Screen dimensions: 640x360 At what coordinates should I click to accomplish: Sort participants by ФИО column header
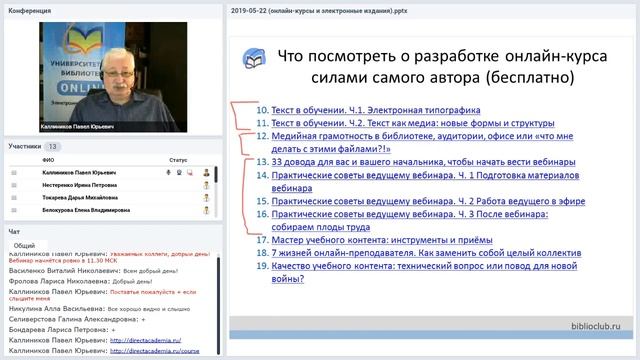click(48, 160)
